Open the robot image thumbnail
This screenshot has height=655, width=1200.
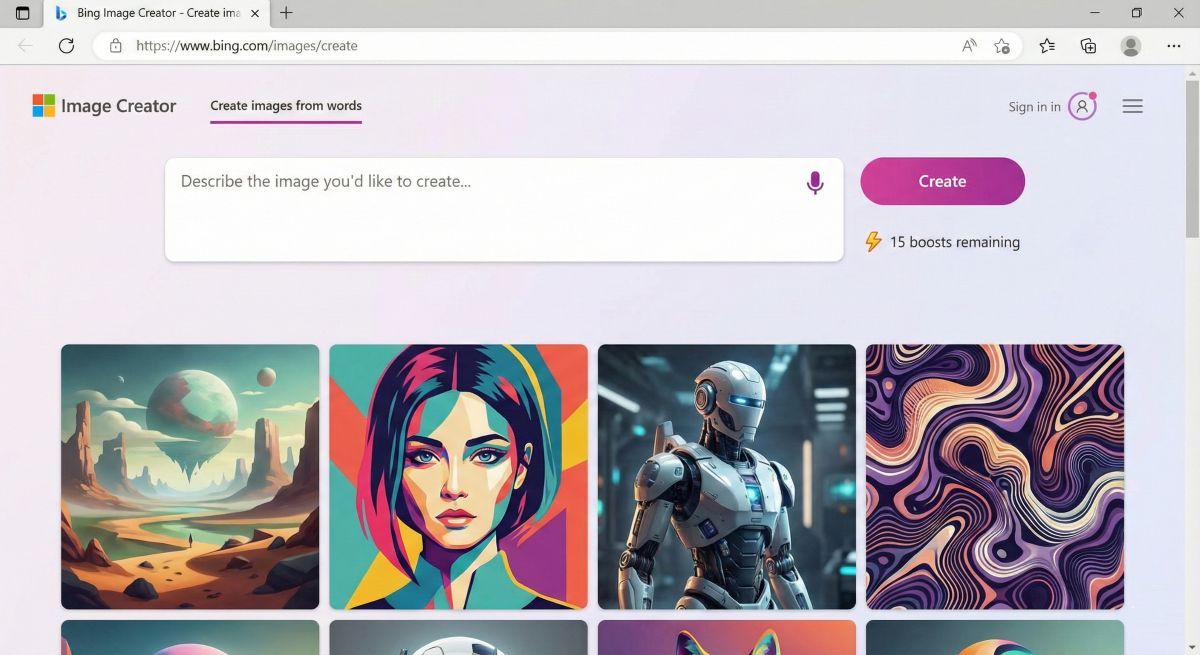pos(726,476)
